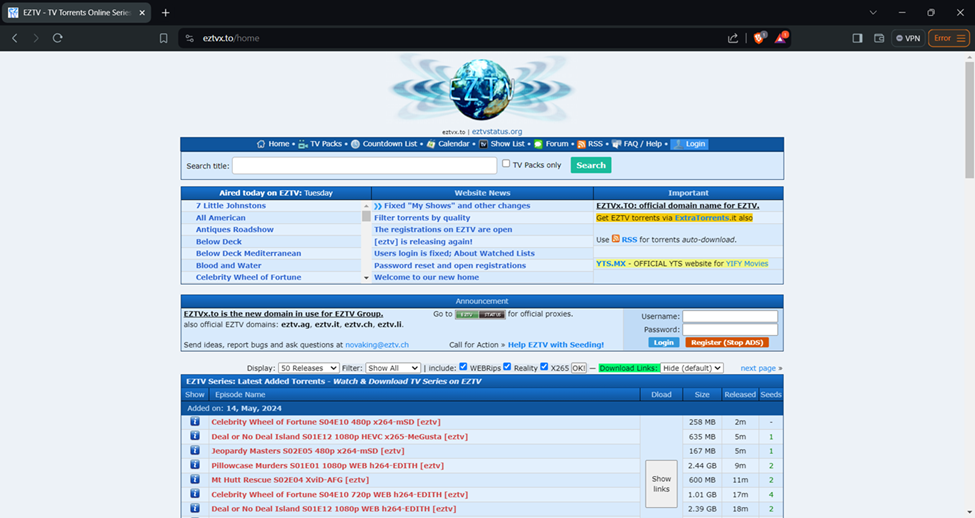
Task: Click page vertical scrollbar thumb
Action: [969, 118]
